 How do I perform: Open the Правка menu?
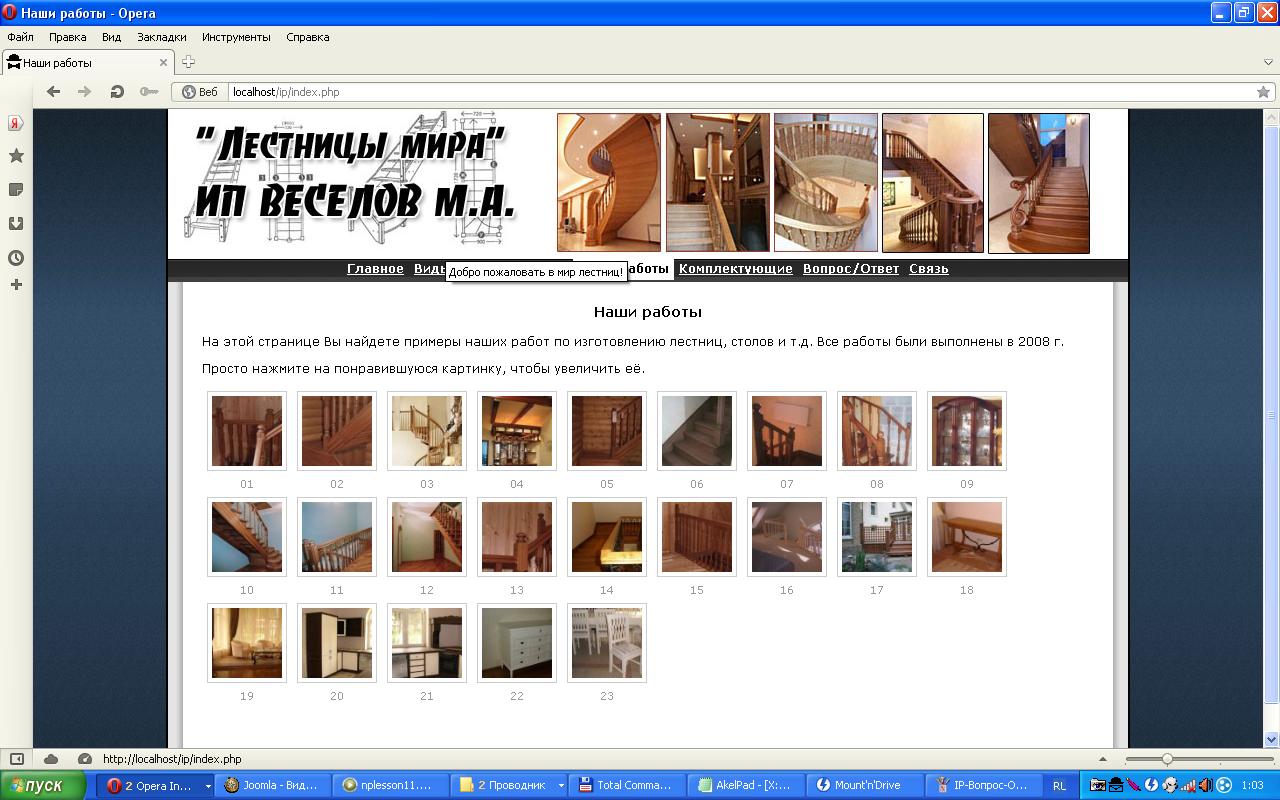tap(67, 37)
